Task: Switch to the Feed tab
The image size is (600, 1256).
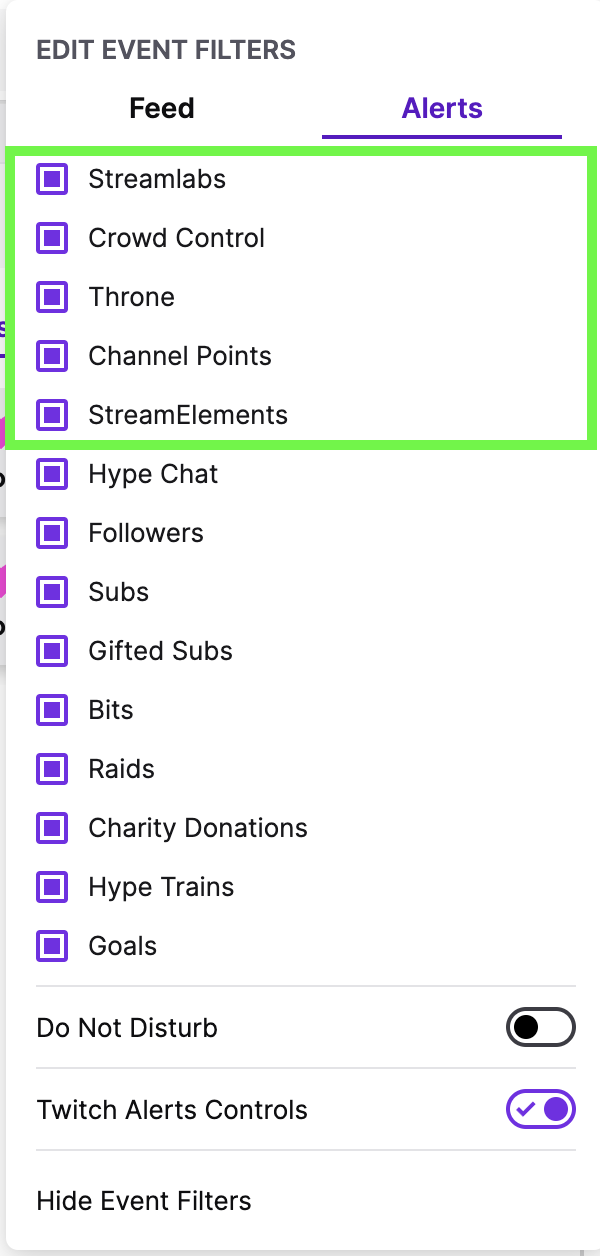Action: 161,108
